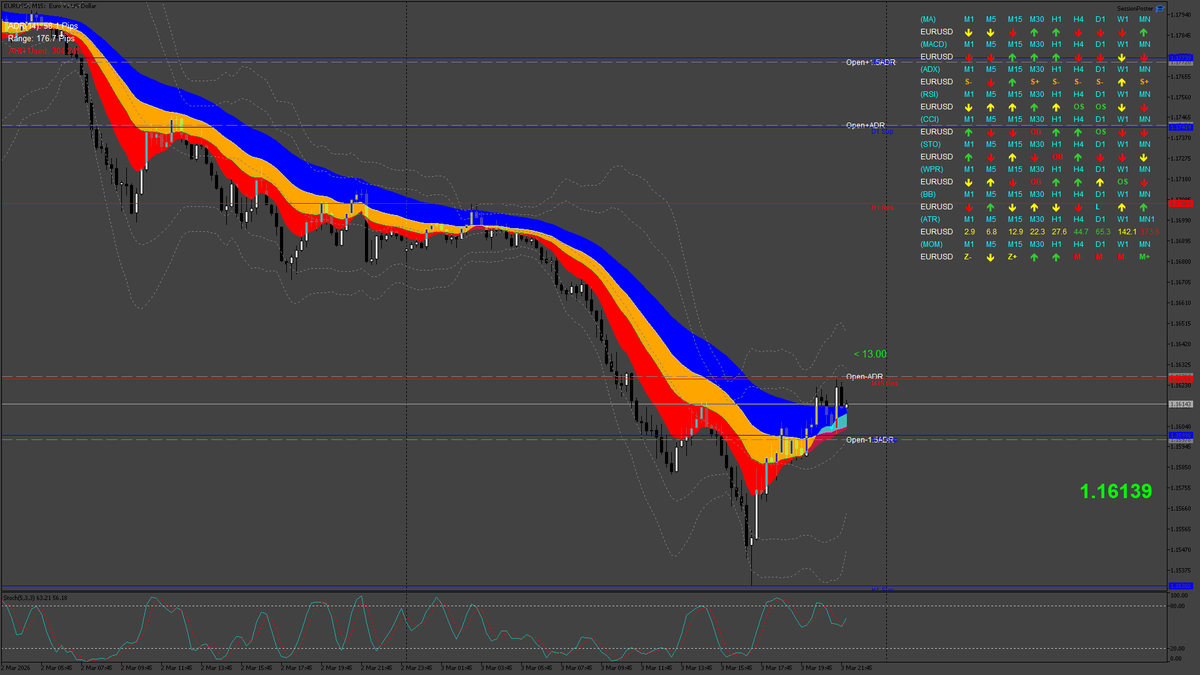Click the ADX row W1 yellow up arrow
The height and width of the screenshot is (675, 1200).
1122,82
